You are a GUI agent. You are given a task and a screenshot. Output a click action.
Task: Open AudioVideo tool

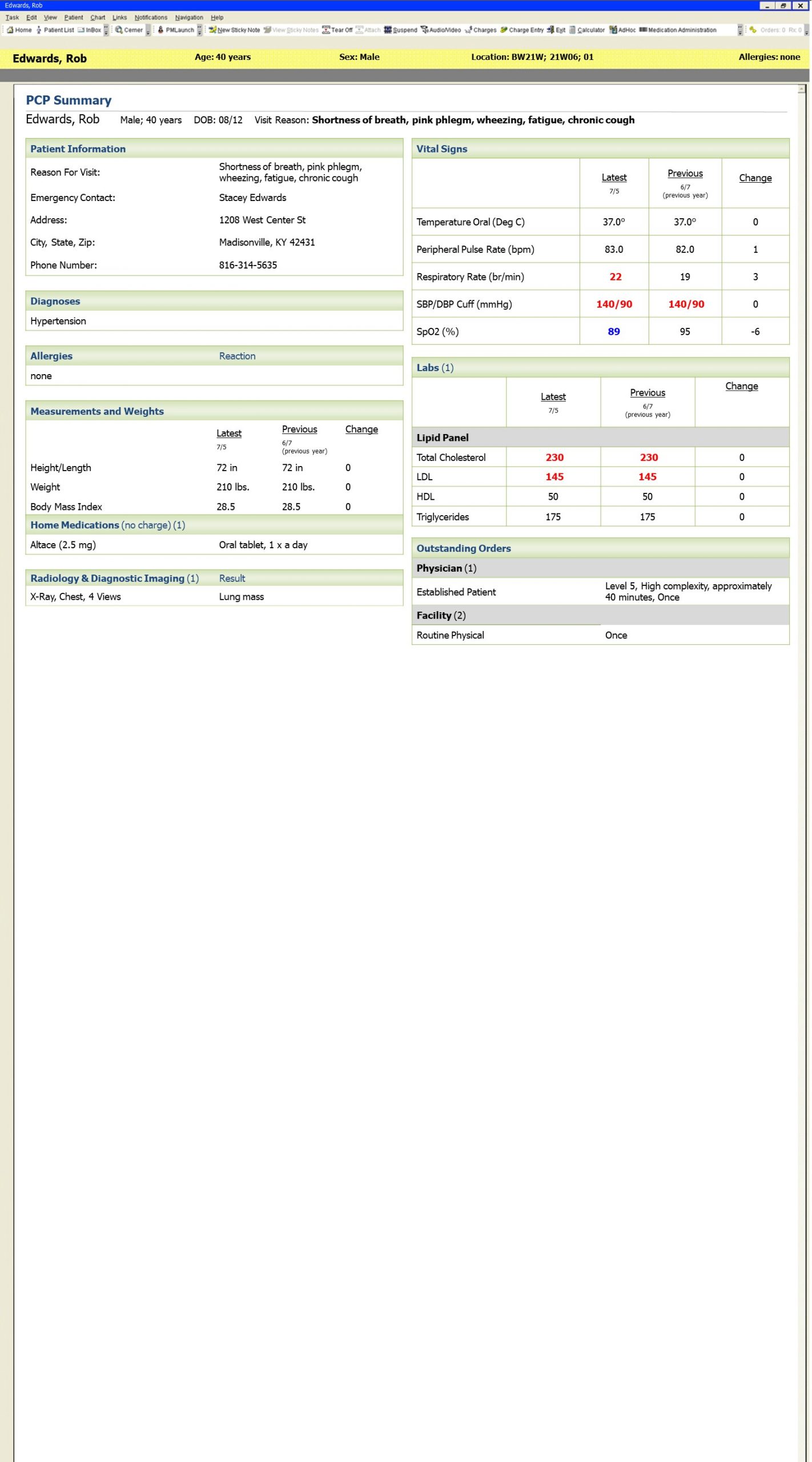tap(441, 30)
